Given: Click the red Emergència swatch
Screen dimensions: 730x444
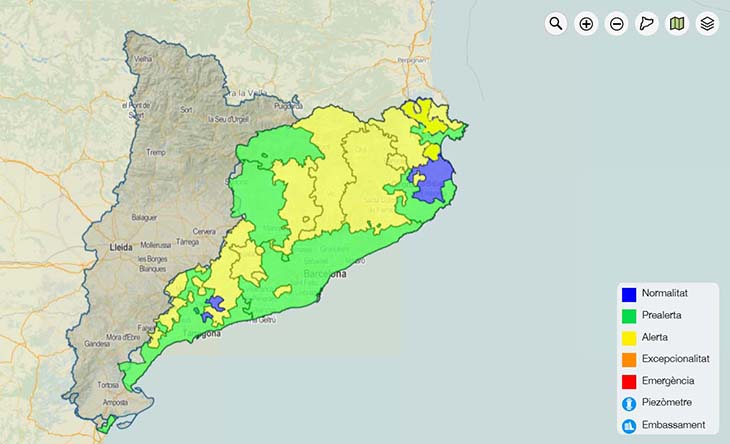Looking at the screenshot, I should pos(629,381).
